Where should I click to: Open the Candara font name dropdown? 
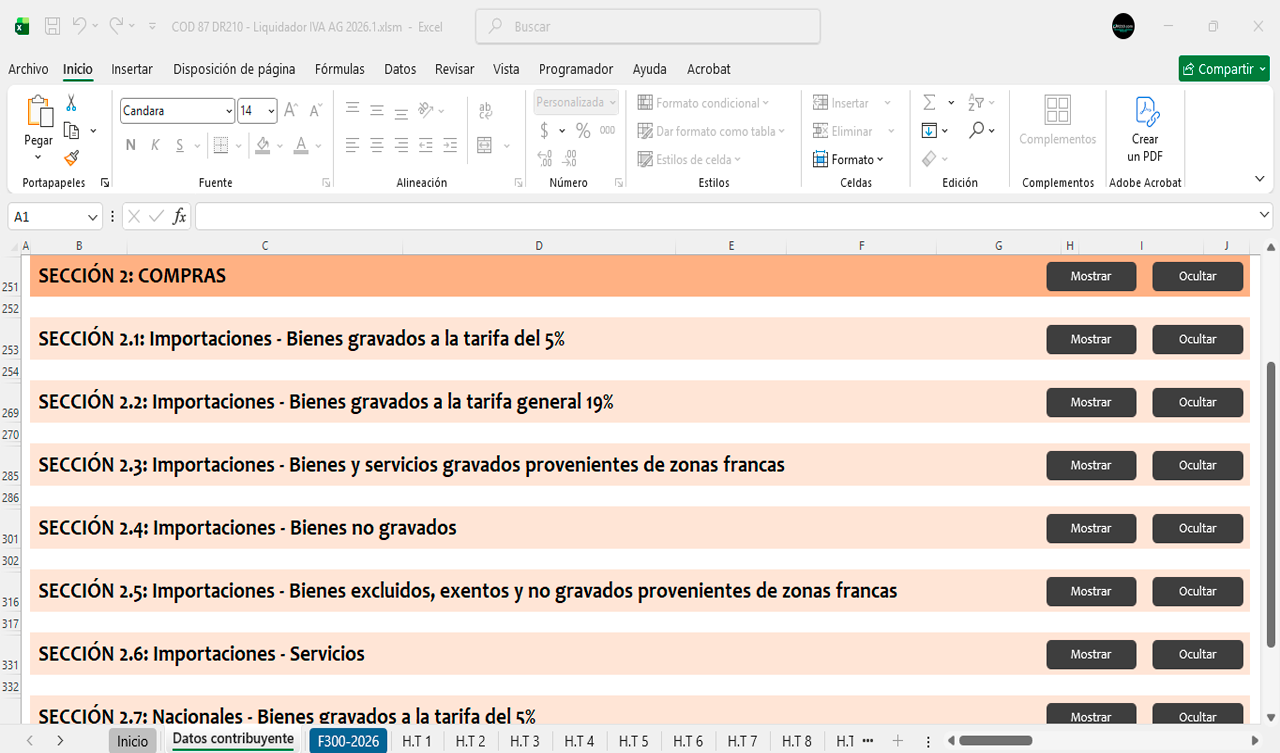click(x=229, y=111)
